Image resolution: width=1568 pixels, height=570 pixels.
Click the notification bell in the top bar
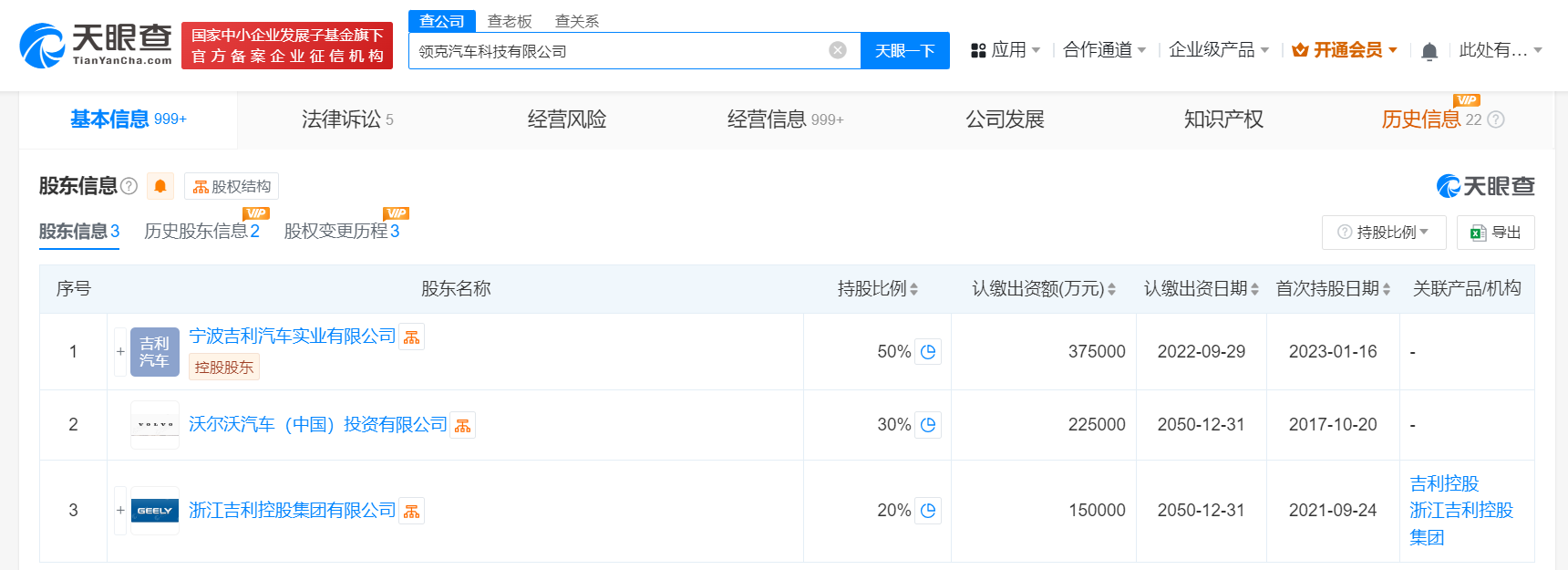[x=1429, y=51]
